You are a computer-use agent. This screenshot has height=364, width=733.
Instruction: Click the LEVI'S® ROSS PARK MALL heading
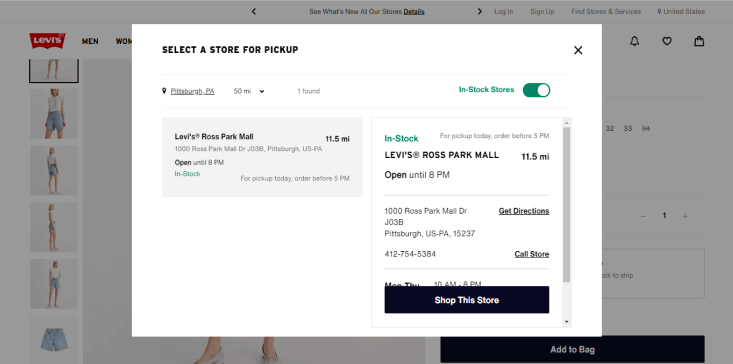(442, 155)
